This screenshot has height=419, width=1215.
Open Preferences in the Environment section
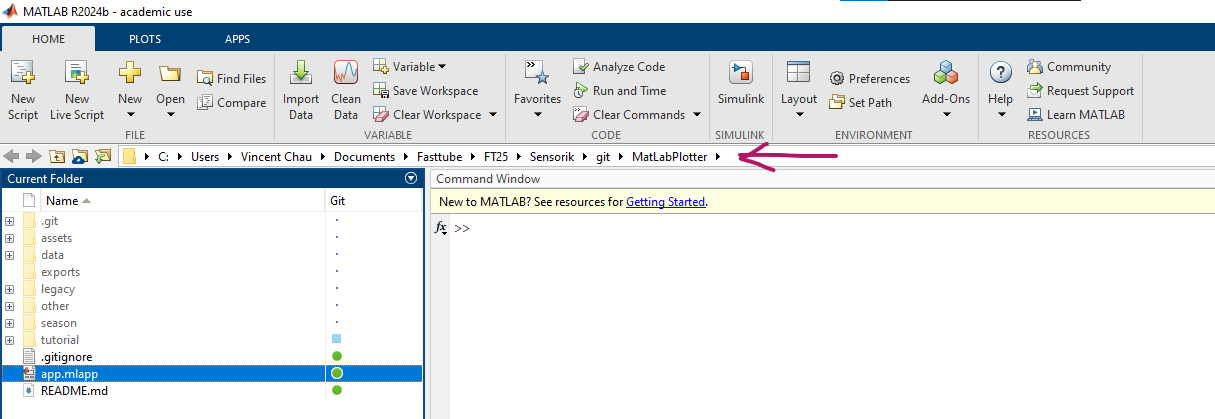tap(869, 79)
